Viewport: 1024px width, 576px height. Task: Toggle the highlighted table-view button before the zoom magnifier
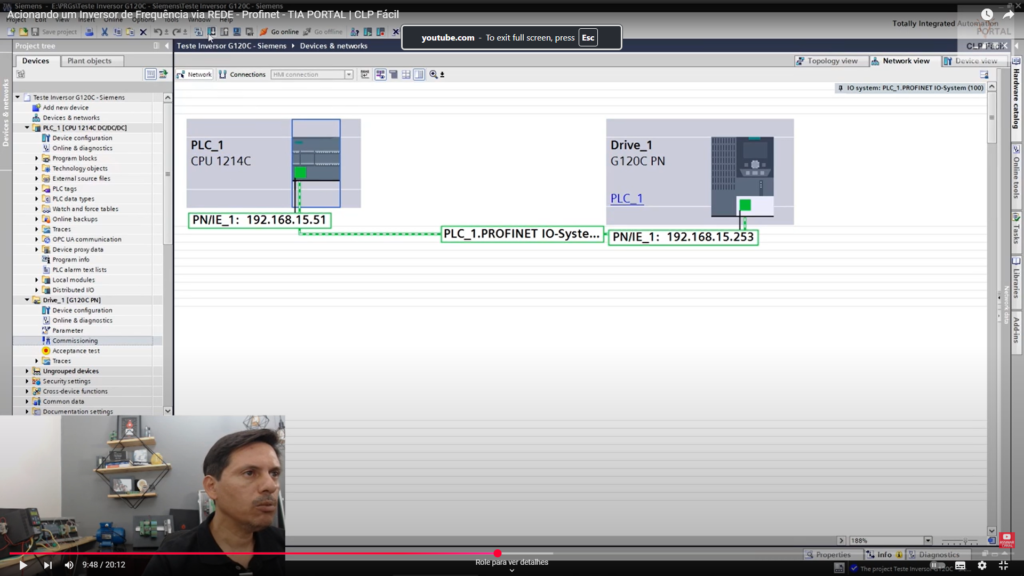(419, 74)
